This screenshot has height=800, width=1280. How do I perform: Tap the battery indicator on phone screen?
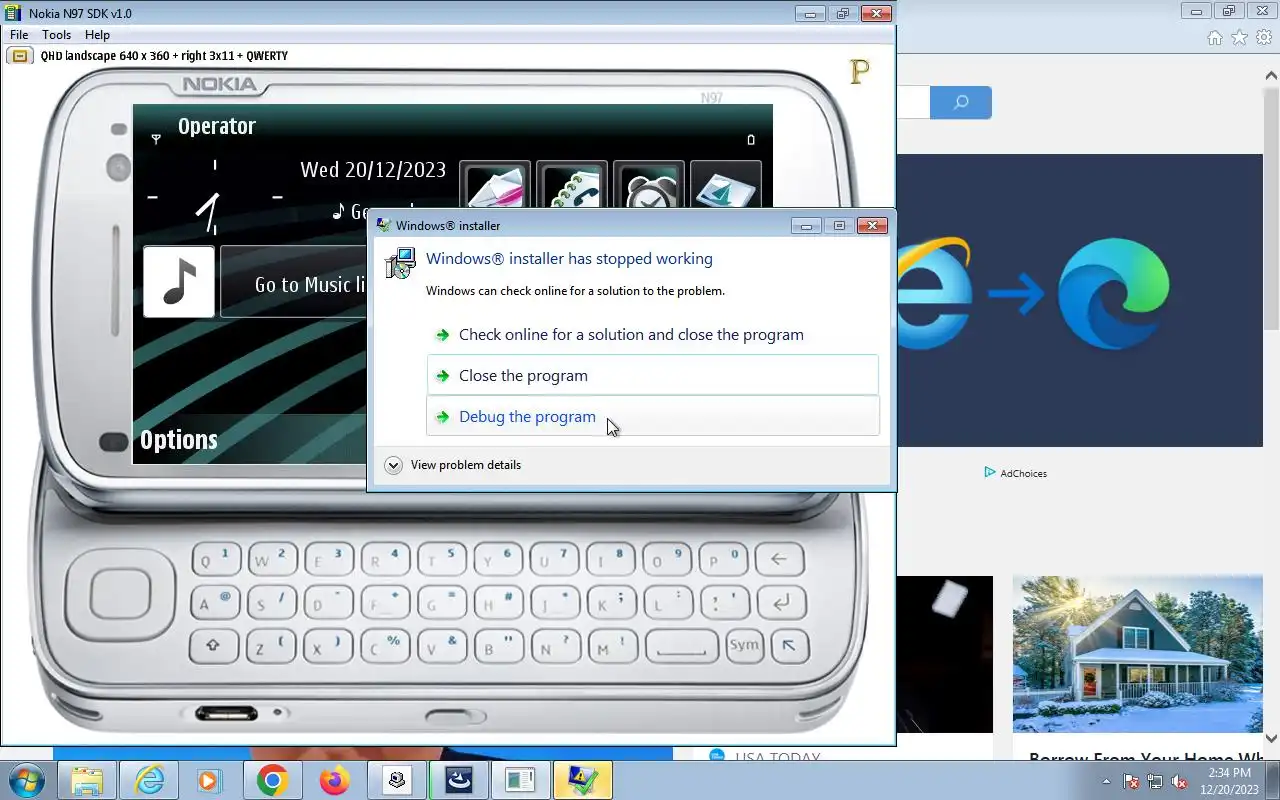click(x=751, y=140)
